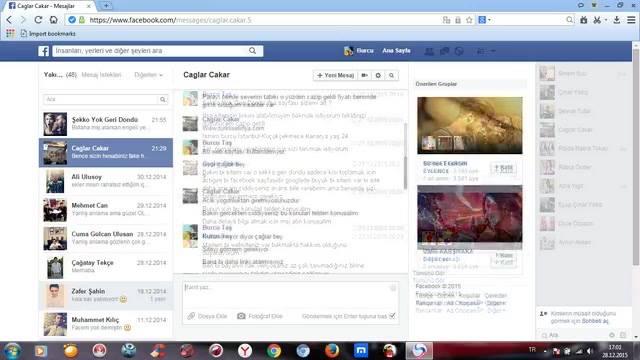Click the Yeni Mesaj button
This screenshot has width=640, height=360.
[336, 76]
